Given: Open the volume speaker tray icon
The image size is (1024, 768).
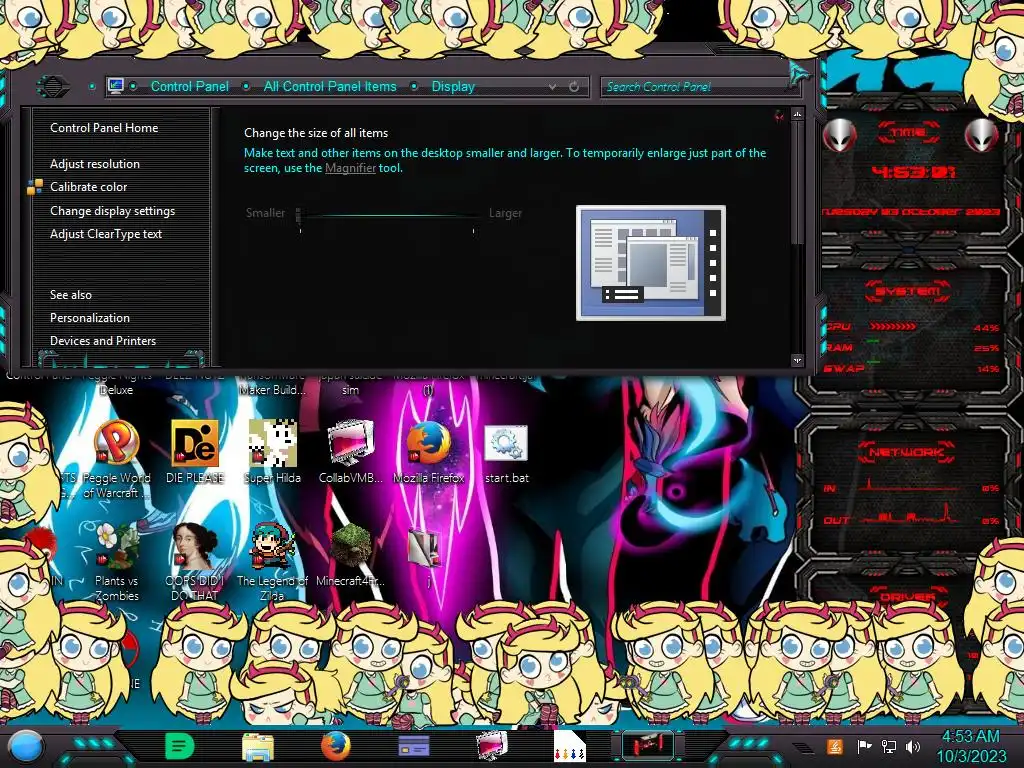Looking at the screenshot, I should pyautogui.click(x=913, y=746).
